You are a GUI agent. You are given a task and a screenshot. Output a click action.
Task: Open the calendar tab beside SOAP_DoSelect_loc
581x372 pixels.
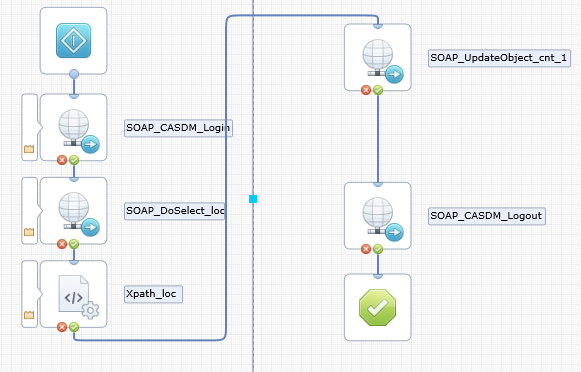point(29,232)
